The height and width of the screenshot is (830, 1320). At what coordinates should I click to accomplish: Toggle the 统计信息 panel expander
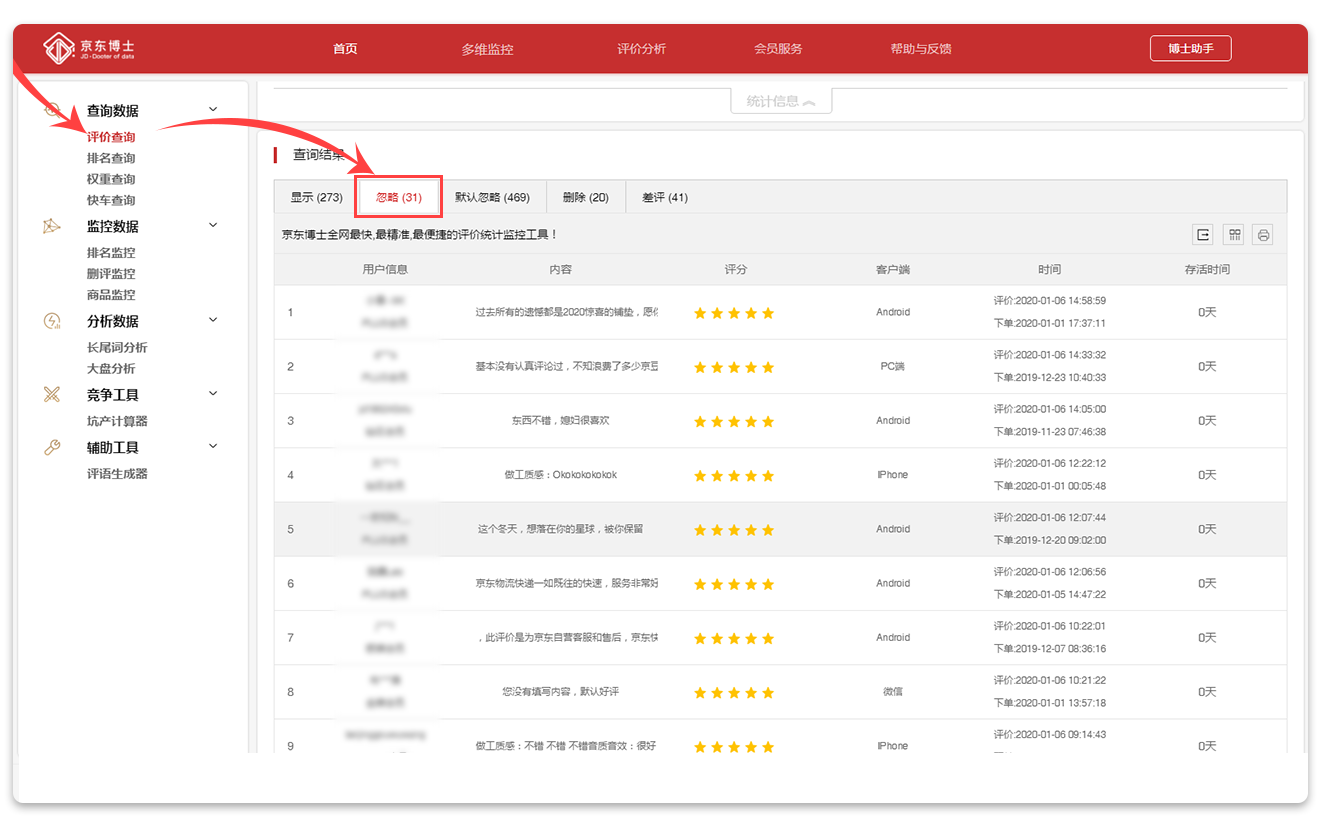[x=781, y=101]
